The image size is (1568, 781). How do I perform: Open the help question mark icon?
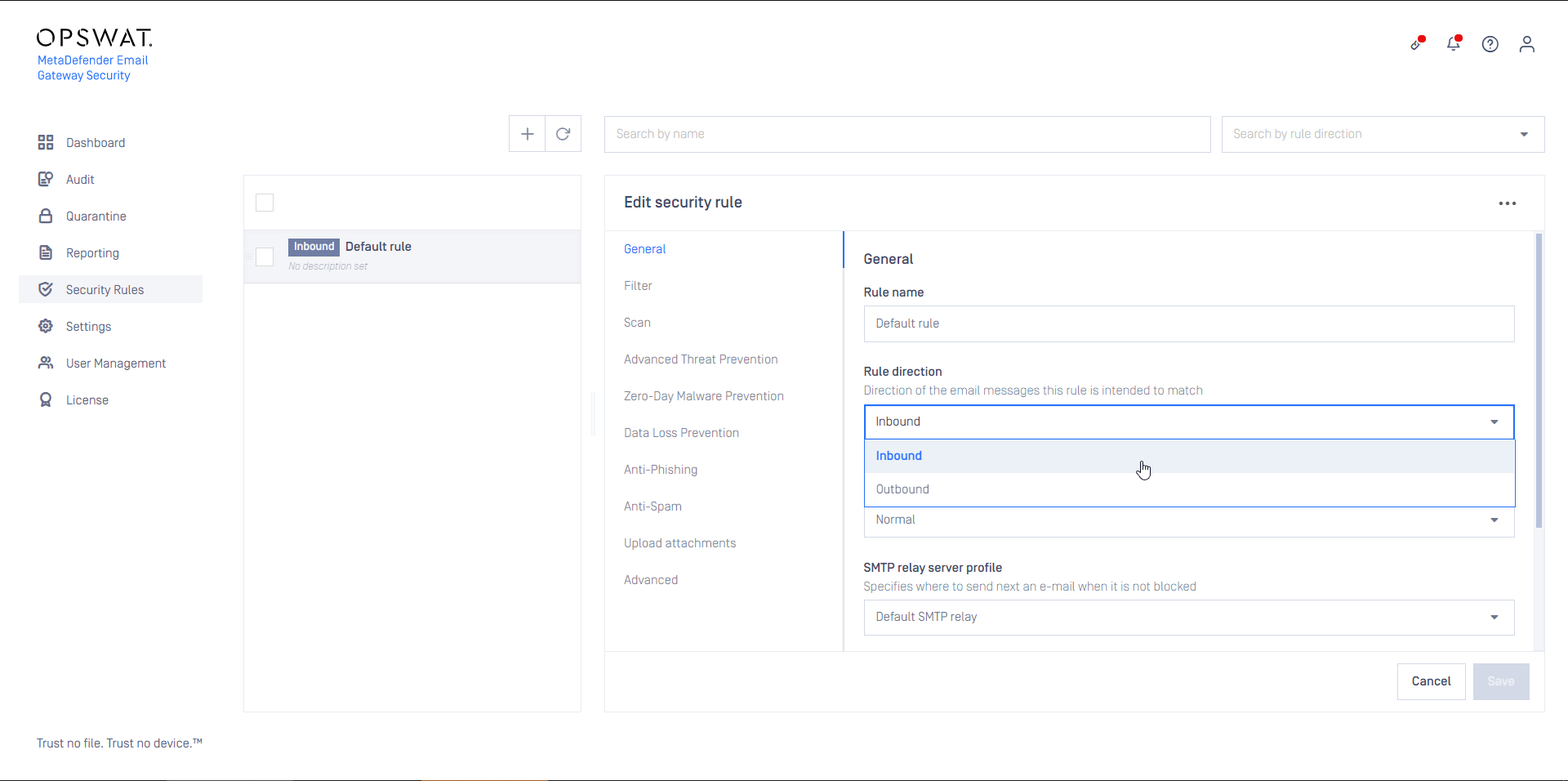[x=1490, y=44]
